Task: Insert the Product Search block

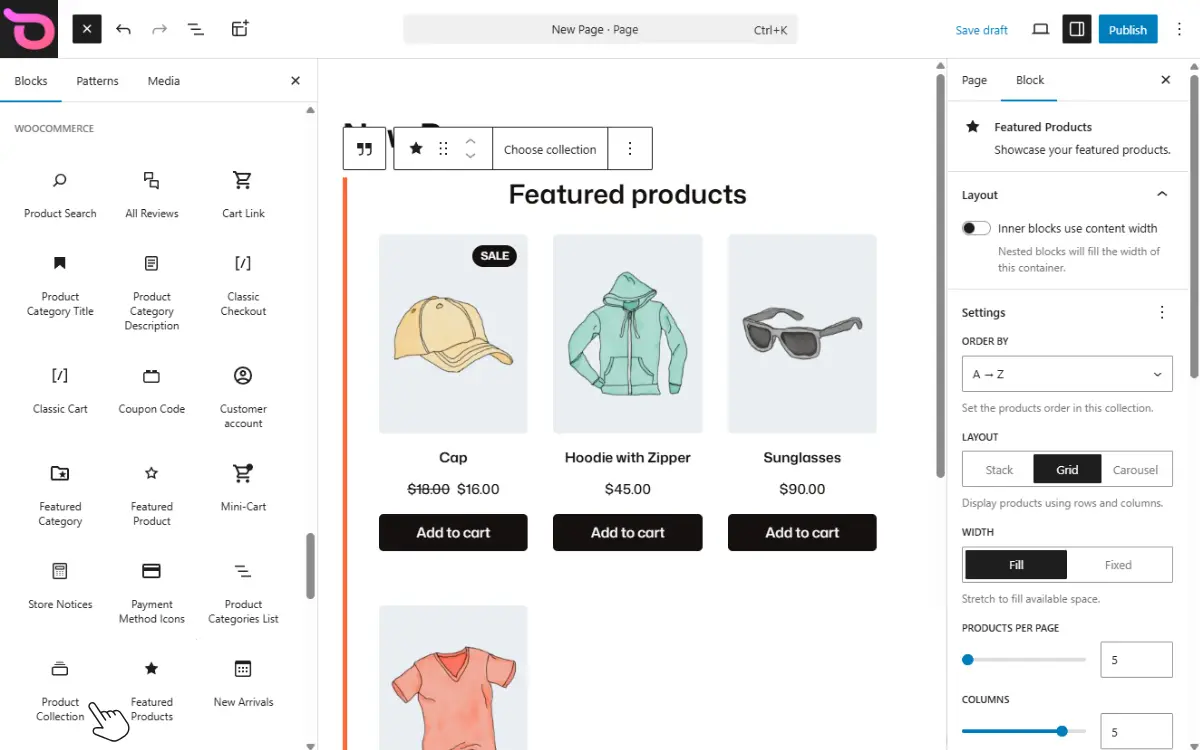Action: tap(60, 194)
